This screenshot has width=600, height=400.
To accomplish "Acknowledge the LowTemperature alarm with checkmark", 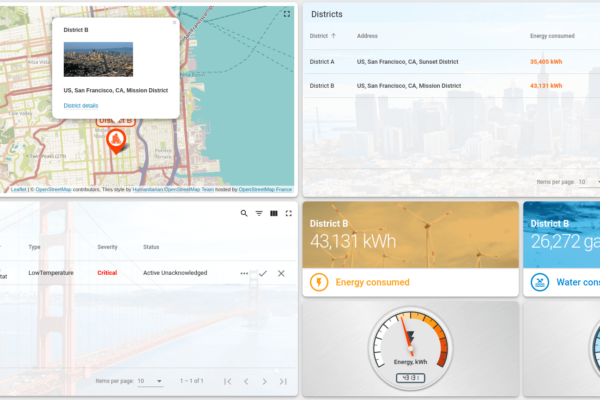I will (x=263, y=273).
